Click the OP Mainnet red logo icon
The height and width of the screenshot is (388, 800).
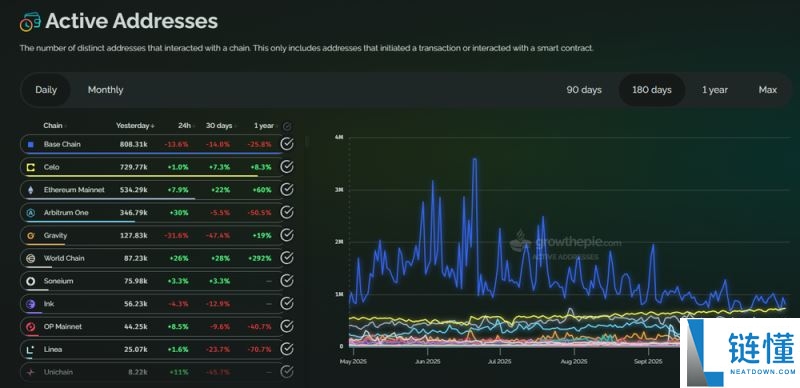pyautogui.click(x=31, y=327)
